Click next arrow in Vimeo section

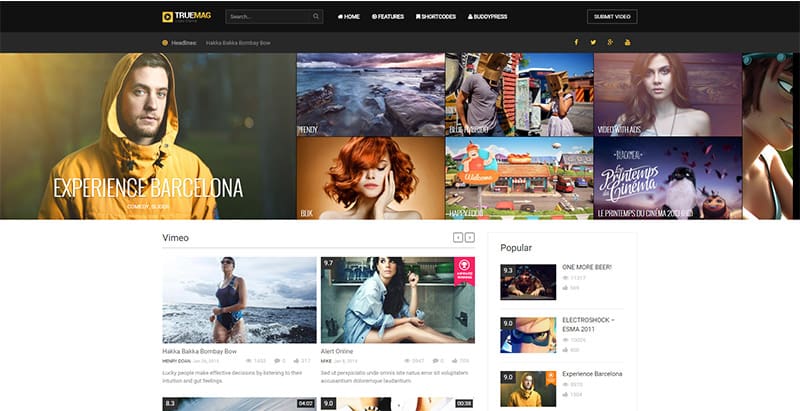(469, 238)
